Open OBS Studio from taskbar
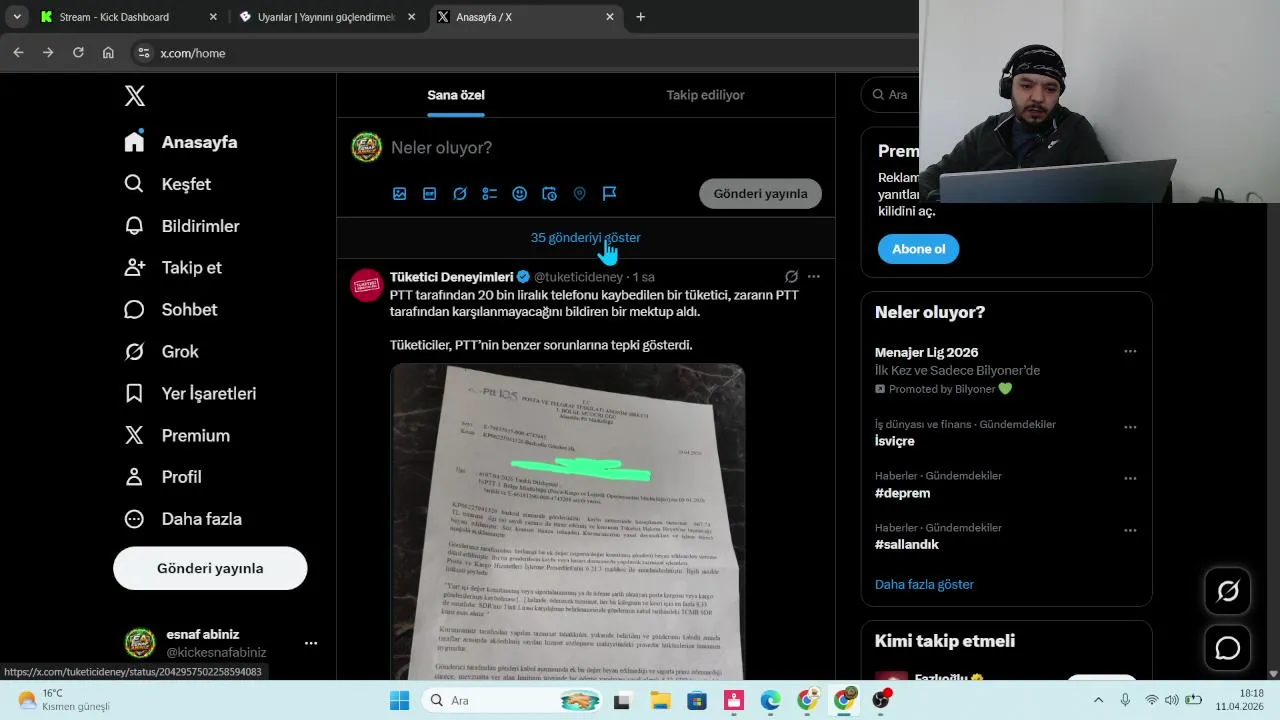The height and width of the screenshot is (720, 1280). coord(881,700)
